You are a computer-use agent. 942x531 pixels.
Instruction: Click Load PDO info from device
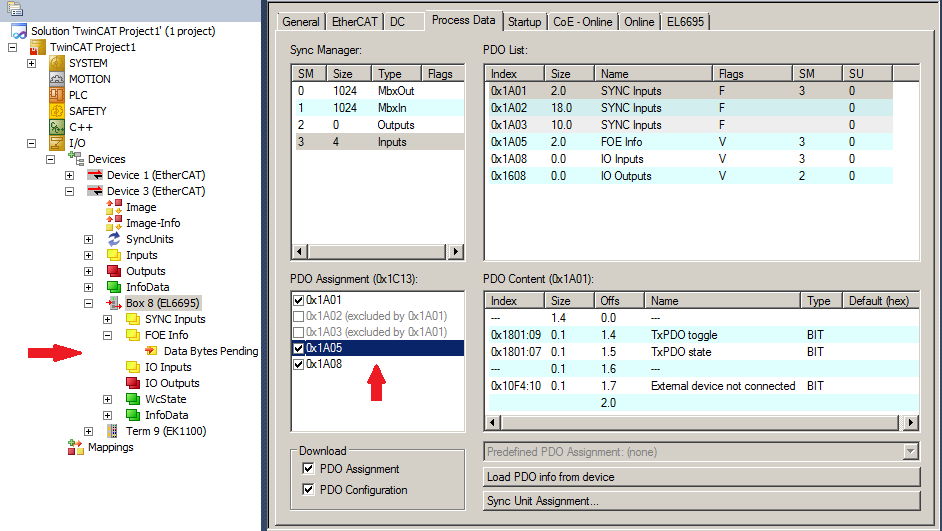pyautogui.click(x=701, y=477)
